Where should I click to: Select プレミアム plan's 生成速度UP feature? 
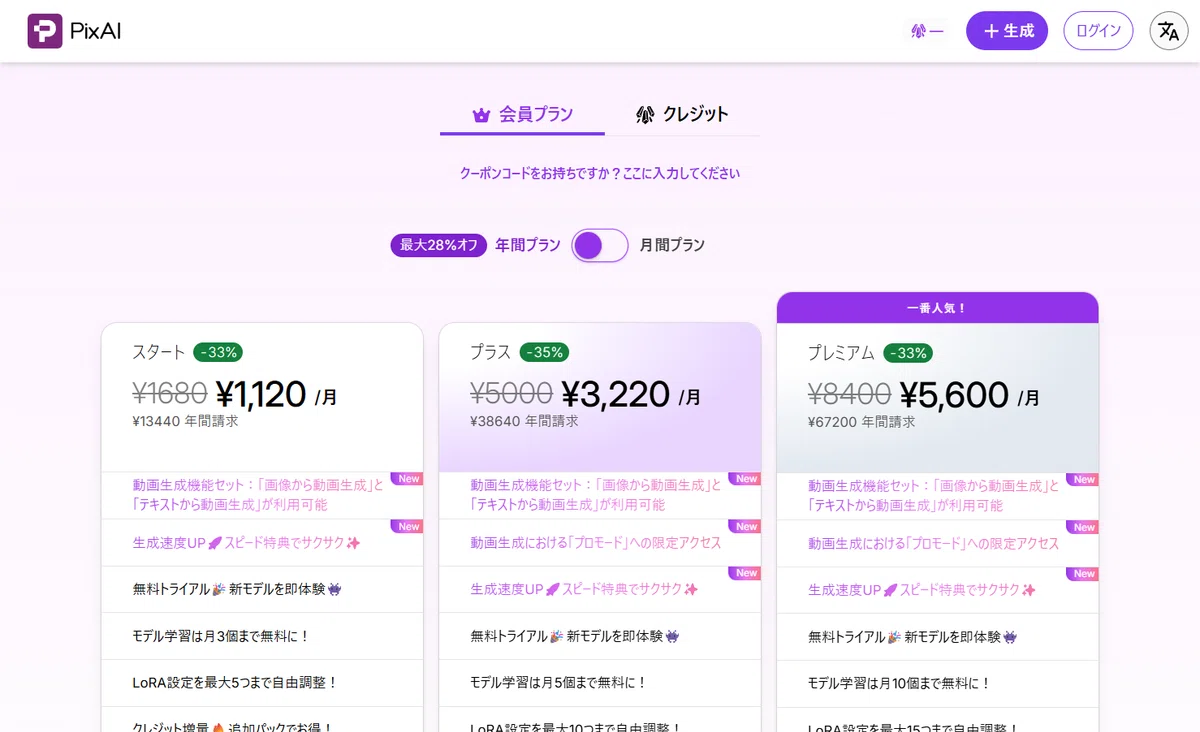[937, 590]
